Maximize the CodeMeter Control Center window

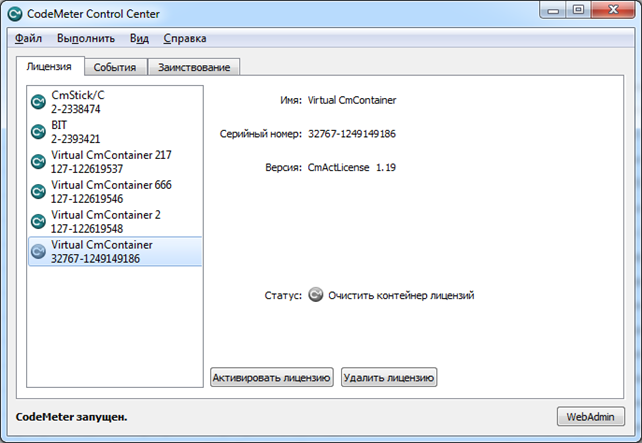[579, 10]
